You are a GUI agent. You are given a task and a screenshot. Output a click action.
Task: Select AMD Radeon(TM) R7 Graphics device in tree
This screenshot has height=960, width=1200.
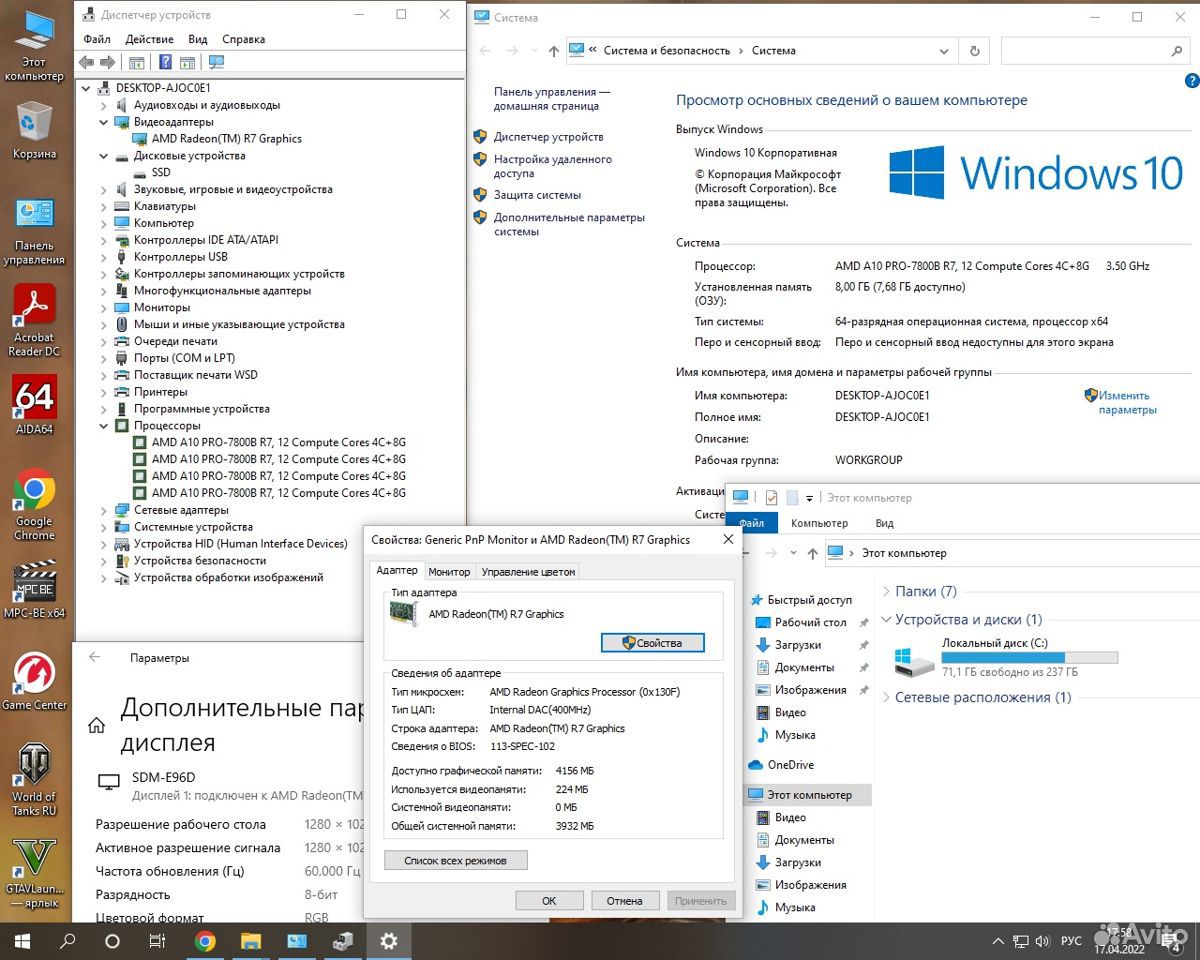[x=226, y=139]
